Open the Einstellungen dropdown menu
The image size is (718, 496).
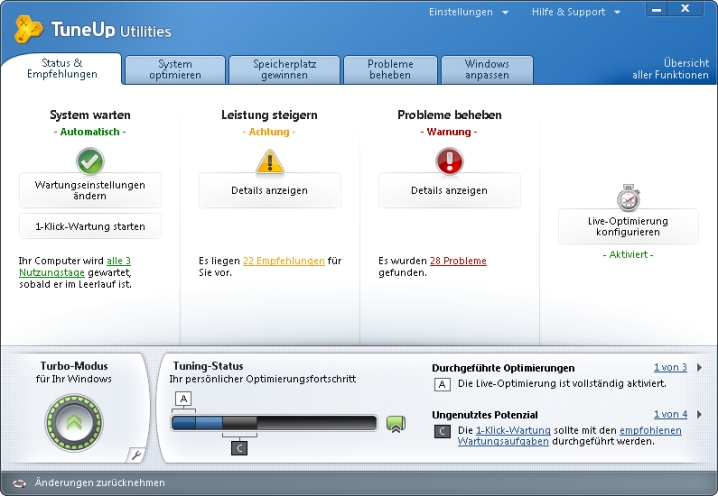[468, 12]
